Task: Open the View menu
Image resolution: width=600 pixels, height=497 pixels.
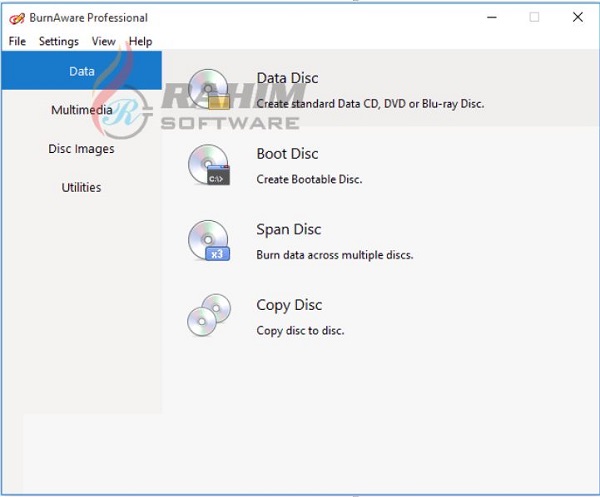Action: coord(103,41)
